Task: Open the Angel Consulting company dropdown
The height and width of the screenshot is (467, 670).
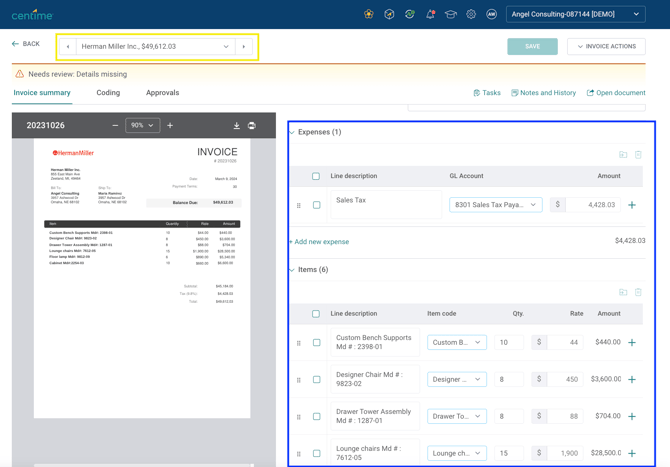Action: point(576,14)
